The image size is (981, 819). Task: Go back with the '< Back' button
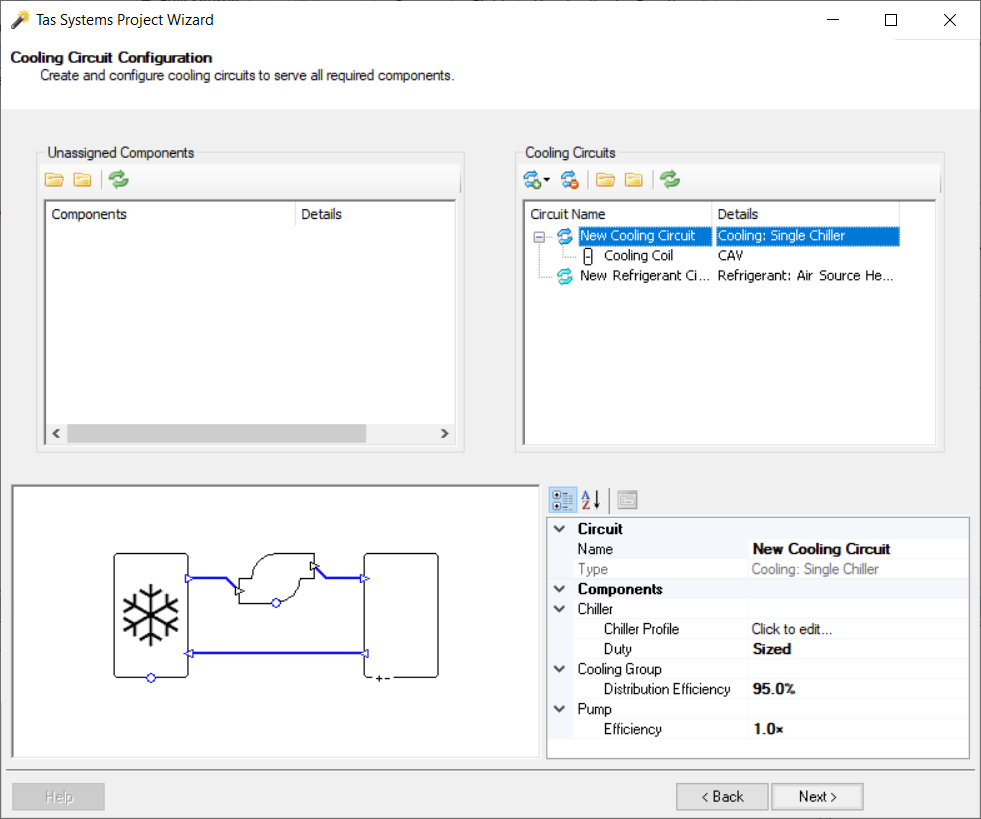pyautogui.click(x=722, y=797)
